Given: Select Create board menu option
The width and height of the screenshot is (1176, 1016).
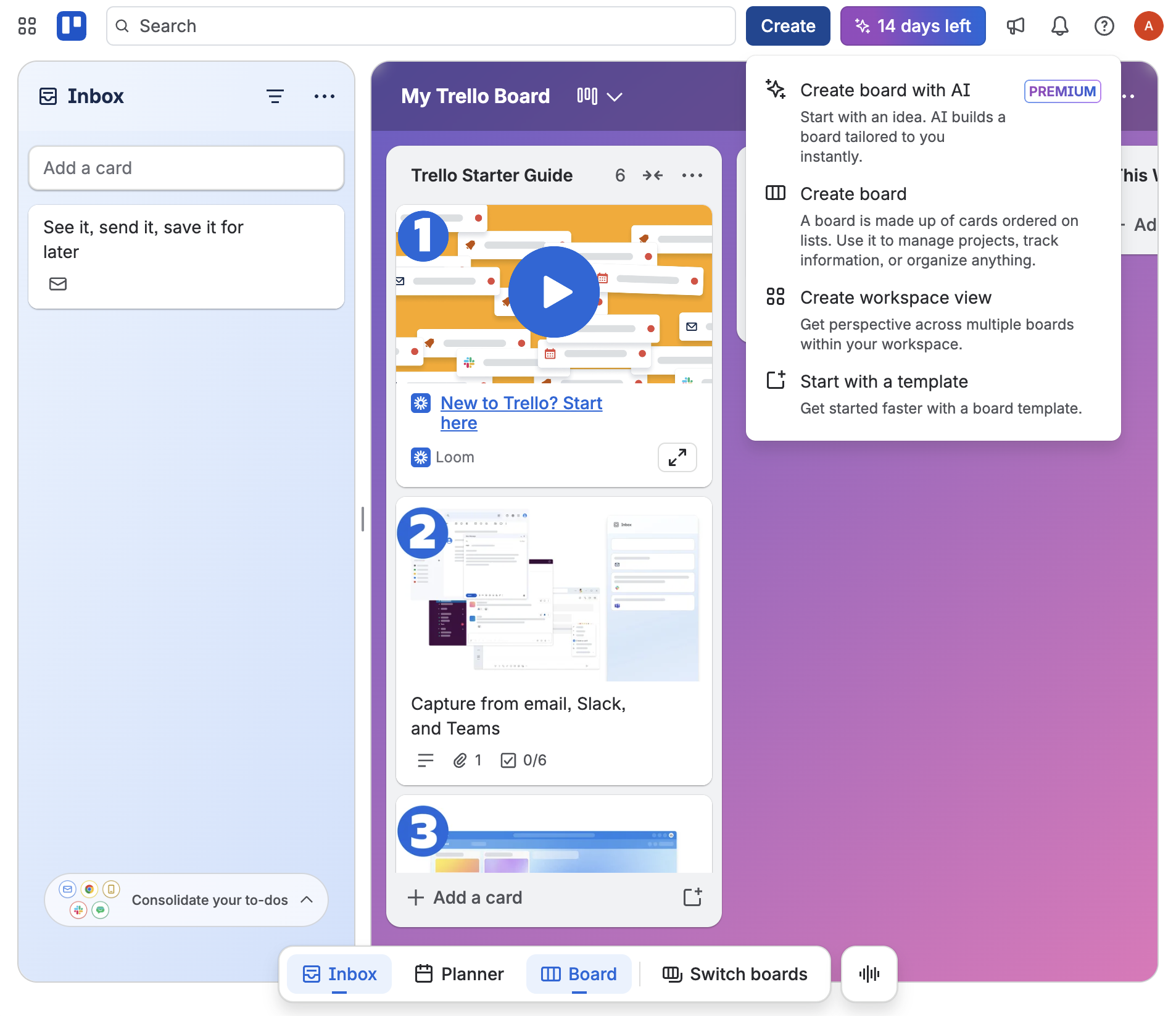Looking at the screenshot, I should (934, 226).
